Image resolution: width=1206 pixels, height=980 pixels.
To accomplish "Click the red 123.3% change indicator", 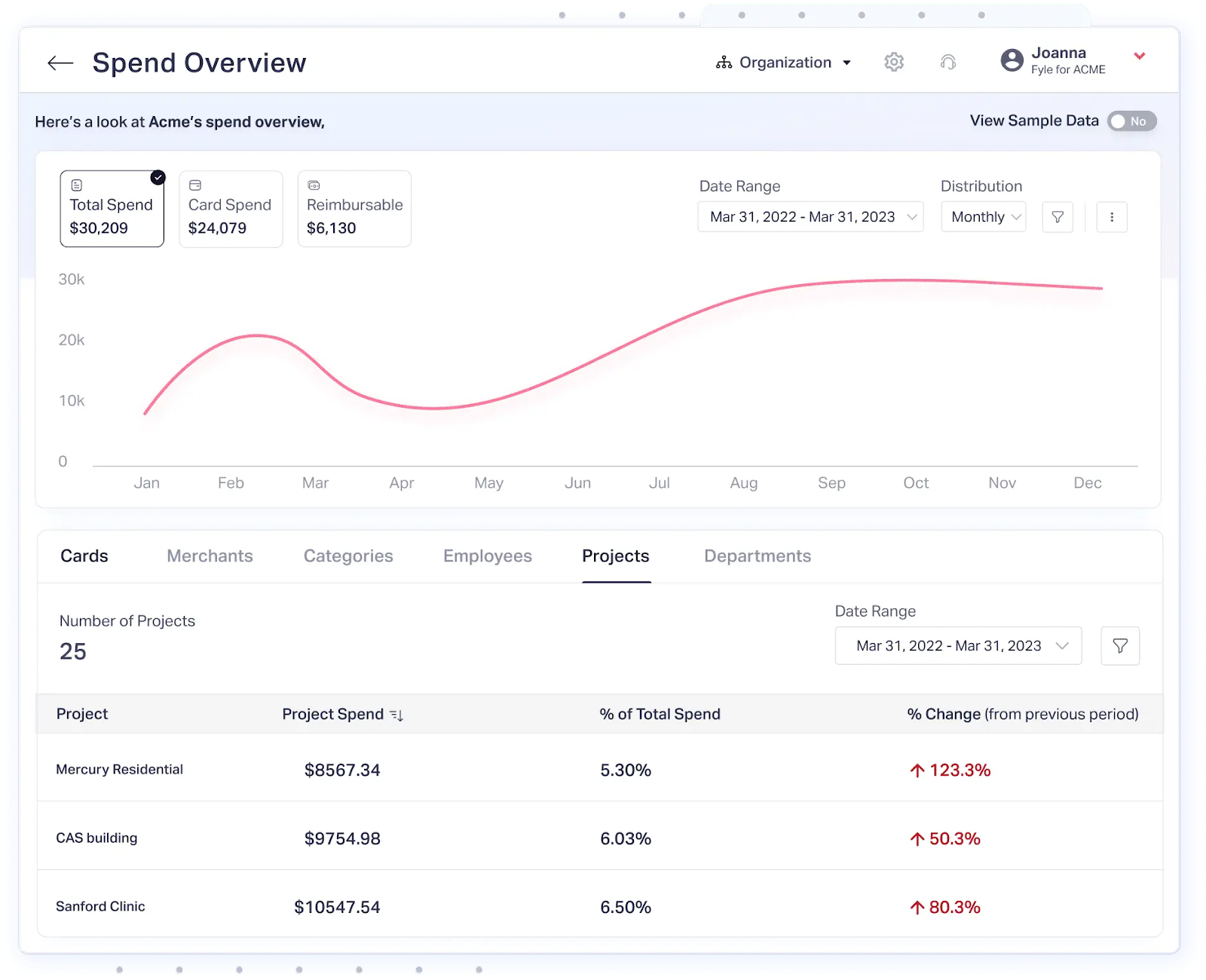I will [949, 770].
